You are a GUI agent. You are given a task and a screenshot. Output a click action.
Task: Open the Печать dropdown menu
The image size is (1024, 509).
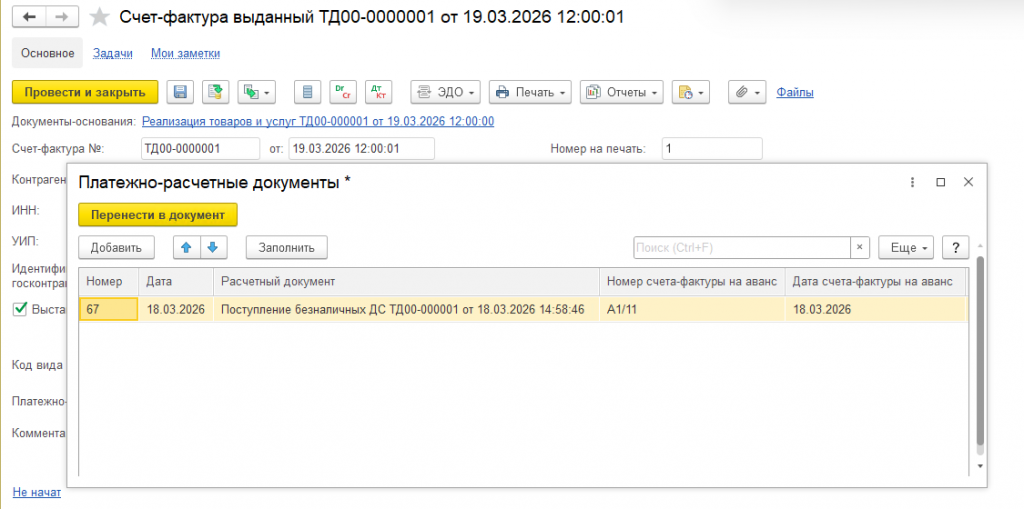pyautogui.click(x=530, y=92)
